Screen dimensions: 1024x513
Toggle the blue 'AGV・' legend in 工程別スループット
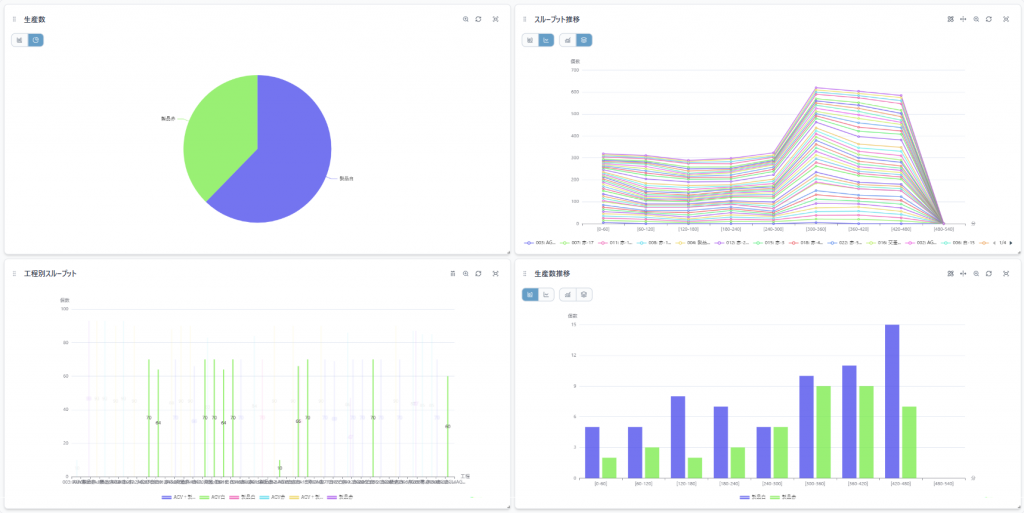178,497
